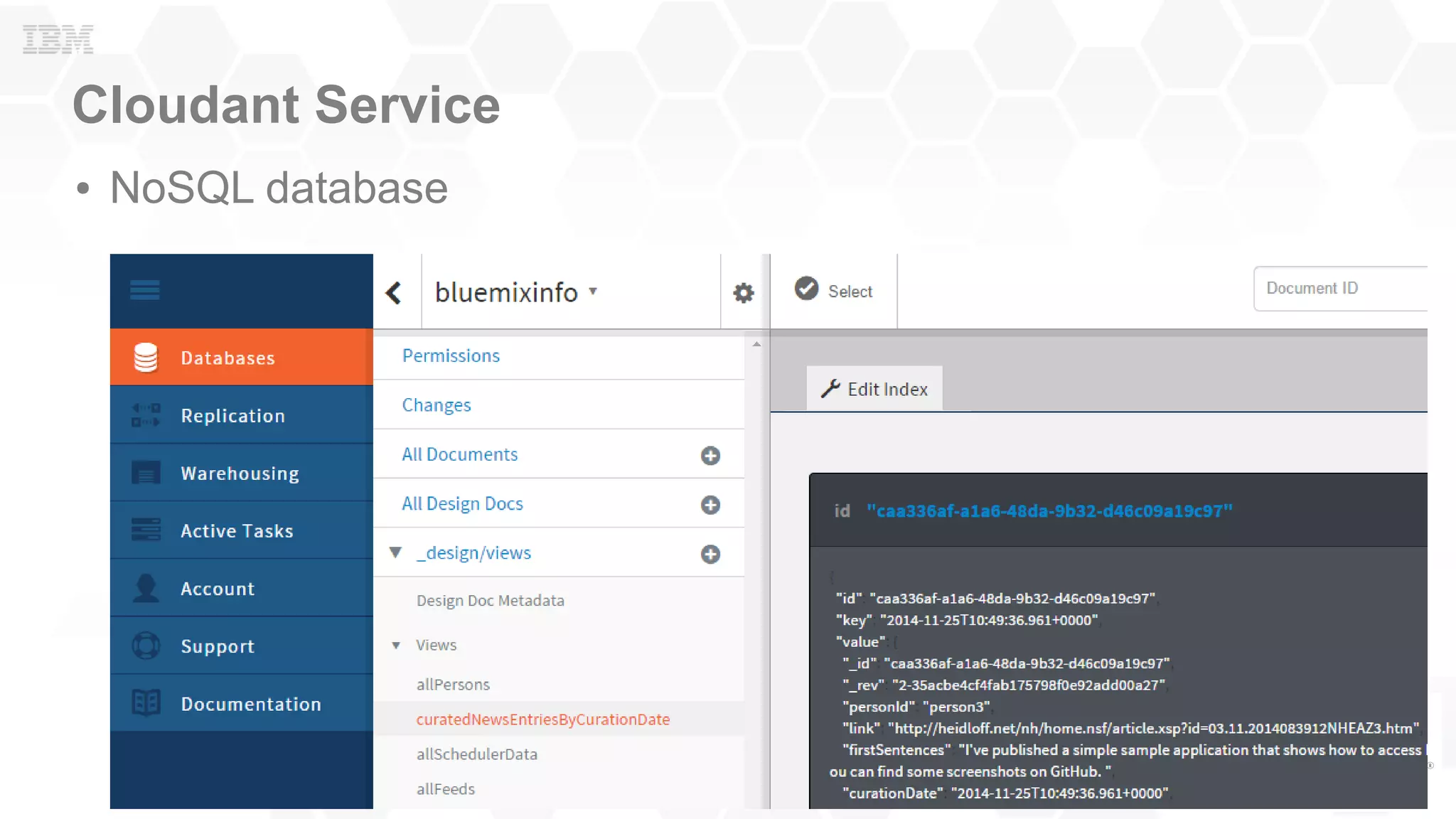Open the Permissions link
The height and width of the screenshot is (819, 1456).
point(451,355)
